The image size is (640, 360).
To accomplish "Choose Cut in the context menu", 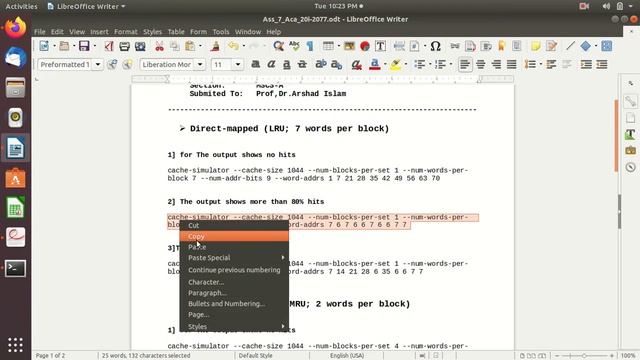I will point(234,226).
